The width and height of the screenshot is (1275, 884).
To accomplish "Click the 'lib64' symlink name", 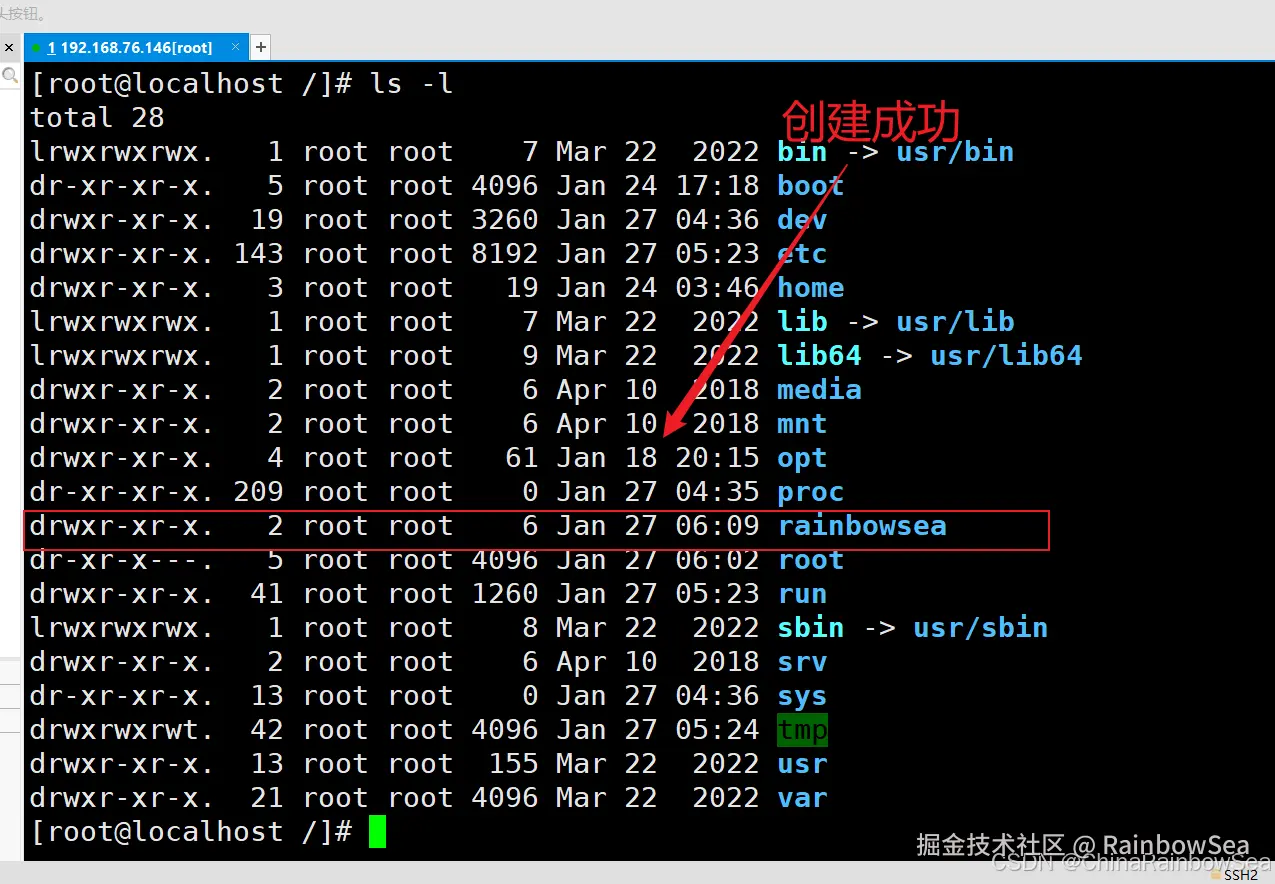I will pos(819,356).
